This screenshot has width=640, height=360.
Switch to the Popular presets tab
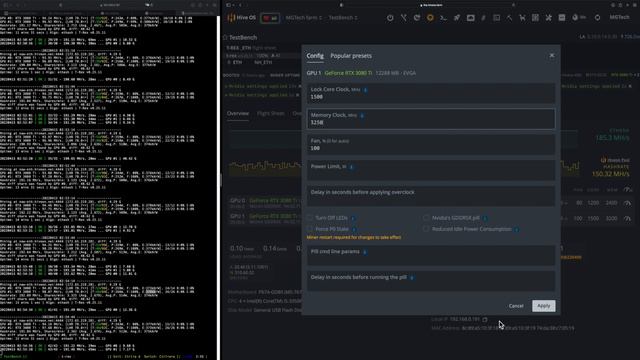tap(351, 56)
